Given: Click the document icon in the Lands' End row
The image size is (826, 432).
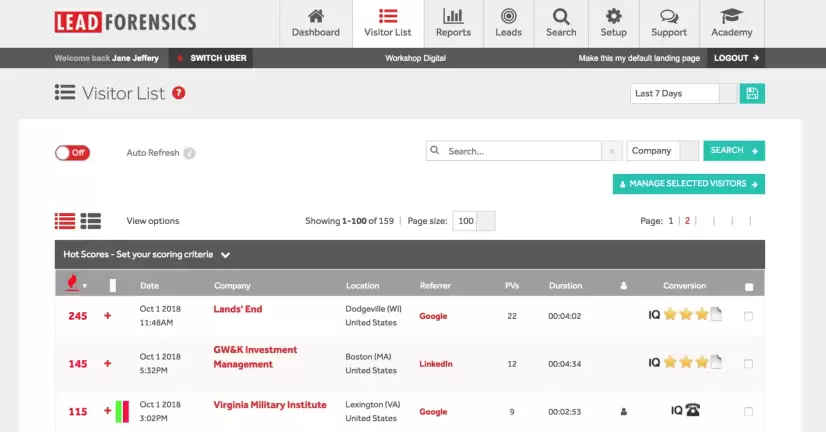Looking at the screenshot, I should 716,314.
